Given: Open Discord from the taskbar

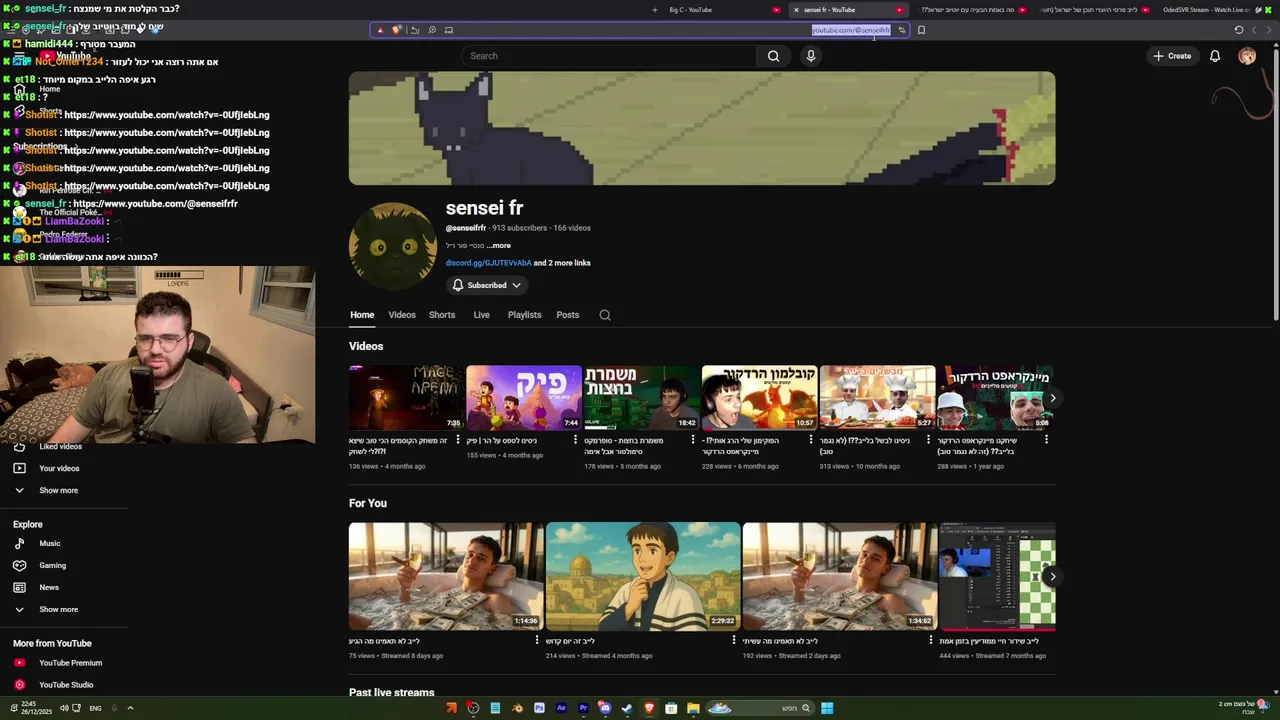Looking at the screenshot, I should click(x=605, y=708).
